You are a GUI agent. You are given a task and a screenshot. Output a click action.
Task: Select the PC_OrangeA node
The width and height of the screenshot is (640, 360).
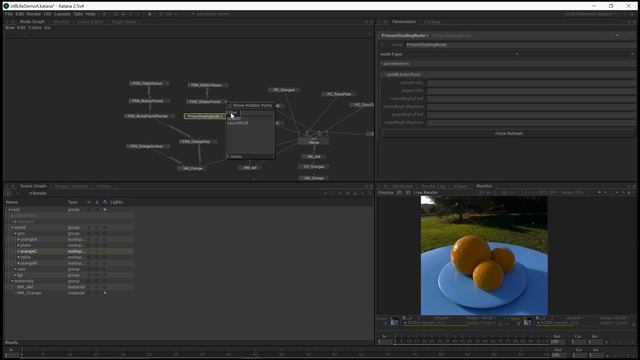284,90
